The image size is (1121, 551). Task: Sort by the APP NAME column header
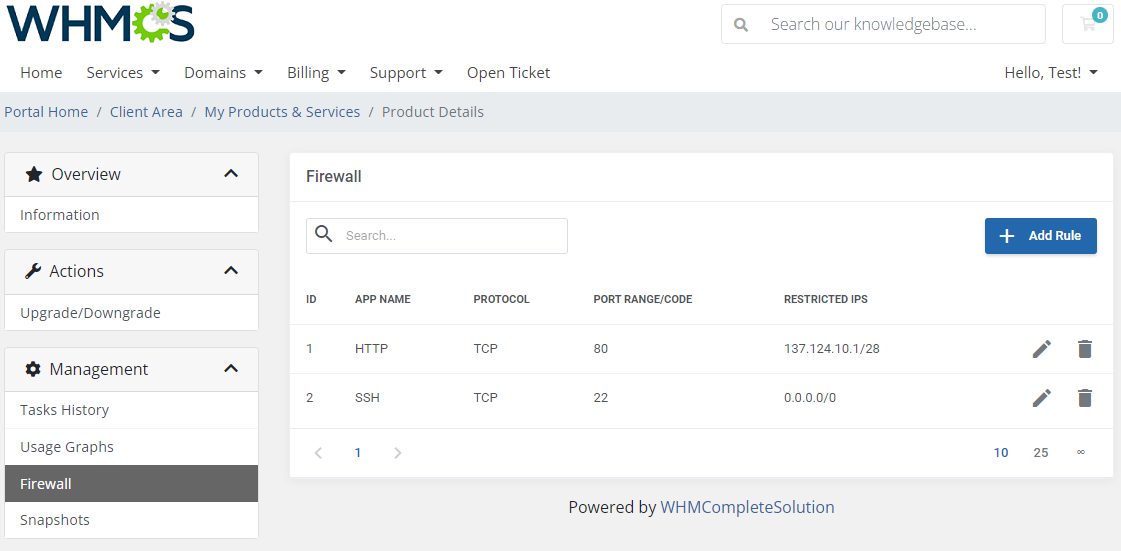pos(382,299)
